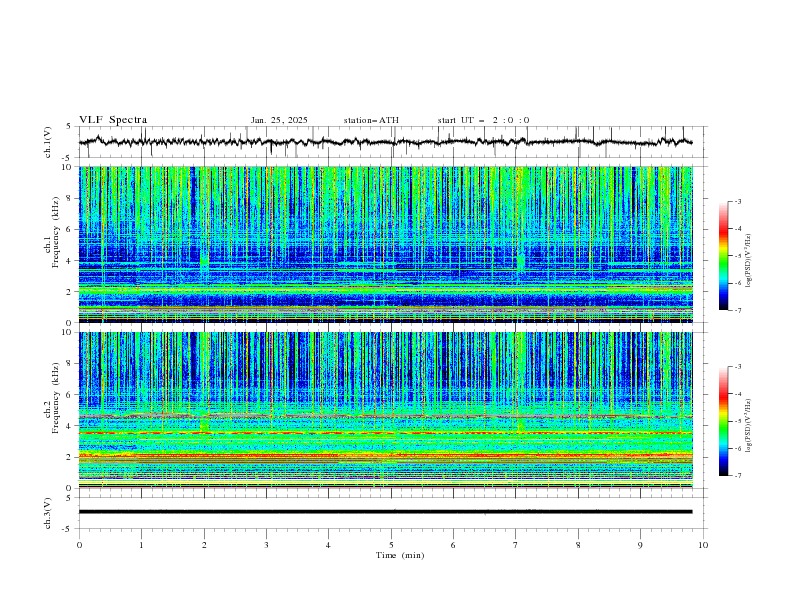Click the "VLF Spectra" title text
Image resolution: width=792 pixels, height=612 pixels.
113,120
